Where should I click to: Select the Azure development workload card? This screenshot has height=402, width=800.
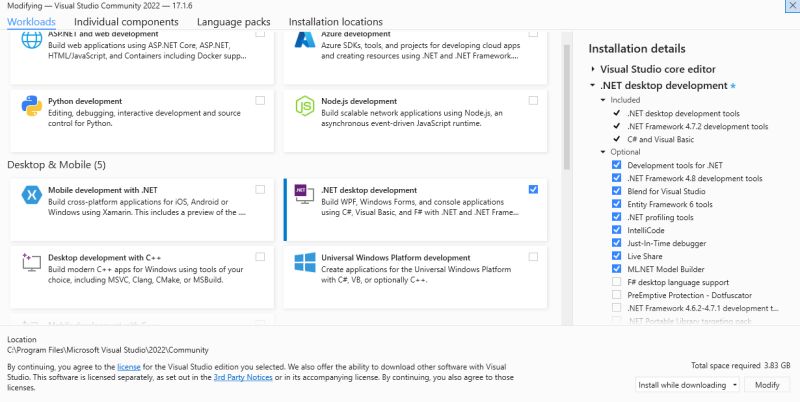coord(415,57)
